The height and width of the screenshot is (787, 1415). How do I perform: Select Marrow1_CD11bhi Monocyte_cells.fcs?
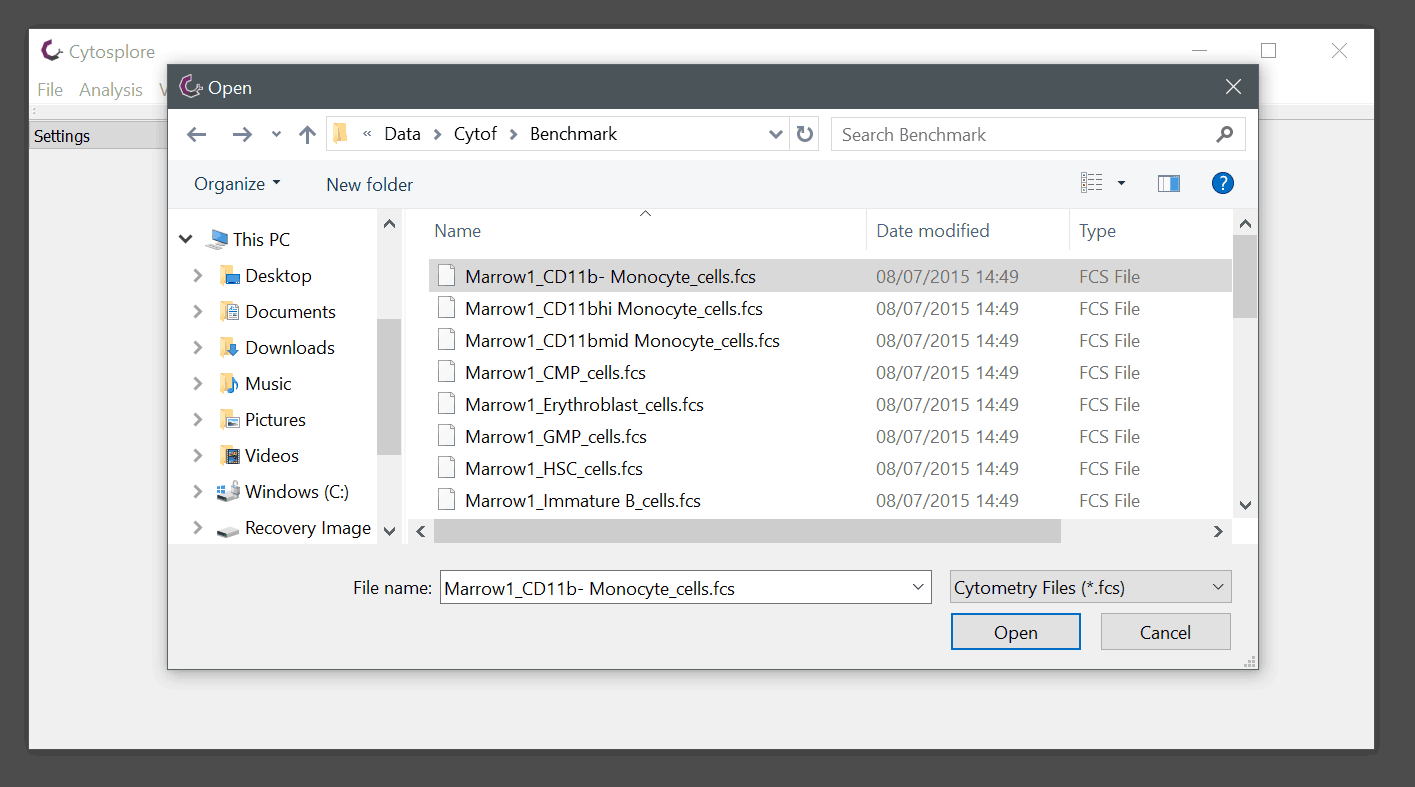click(x=614, y=309)
